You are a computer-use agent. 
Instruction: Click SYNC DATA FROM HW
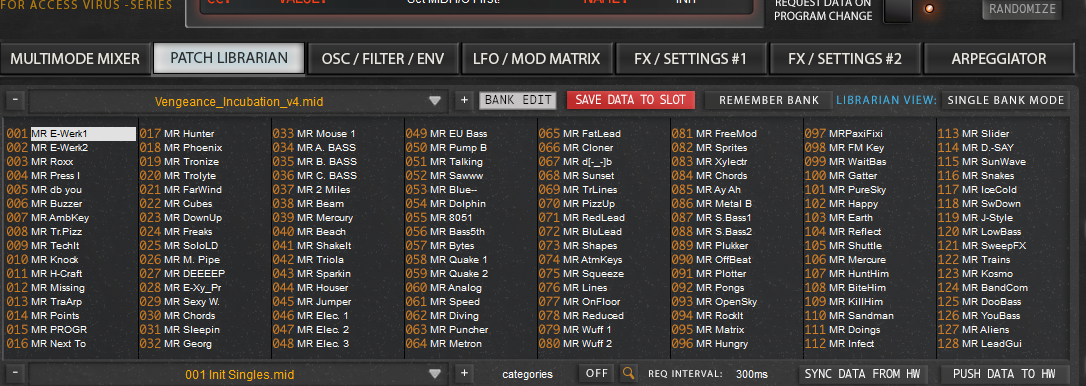click(x=862, y=374)
